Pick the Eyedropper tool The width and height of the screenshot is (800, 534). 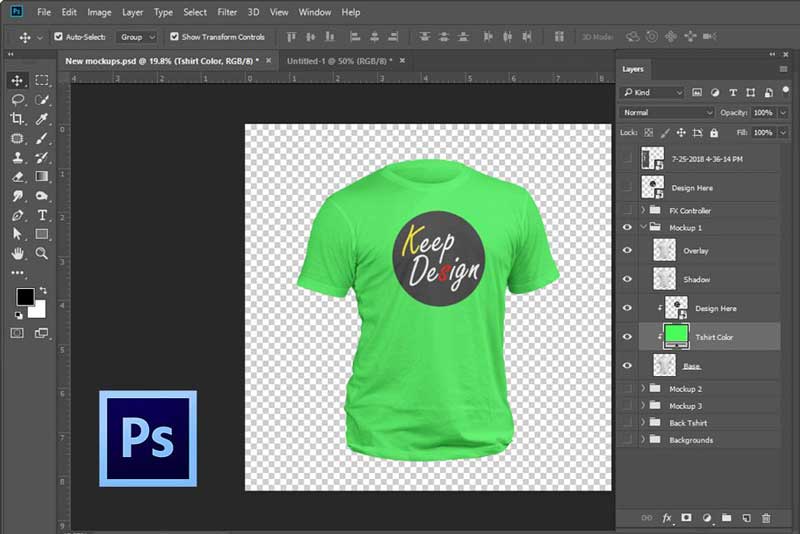(x=42, y=119)
